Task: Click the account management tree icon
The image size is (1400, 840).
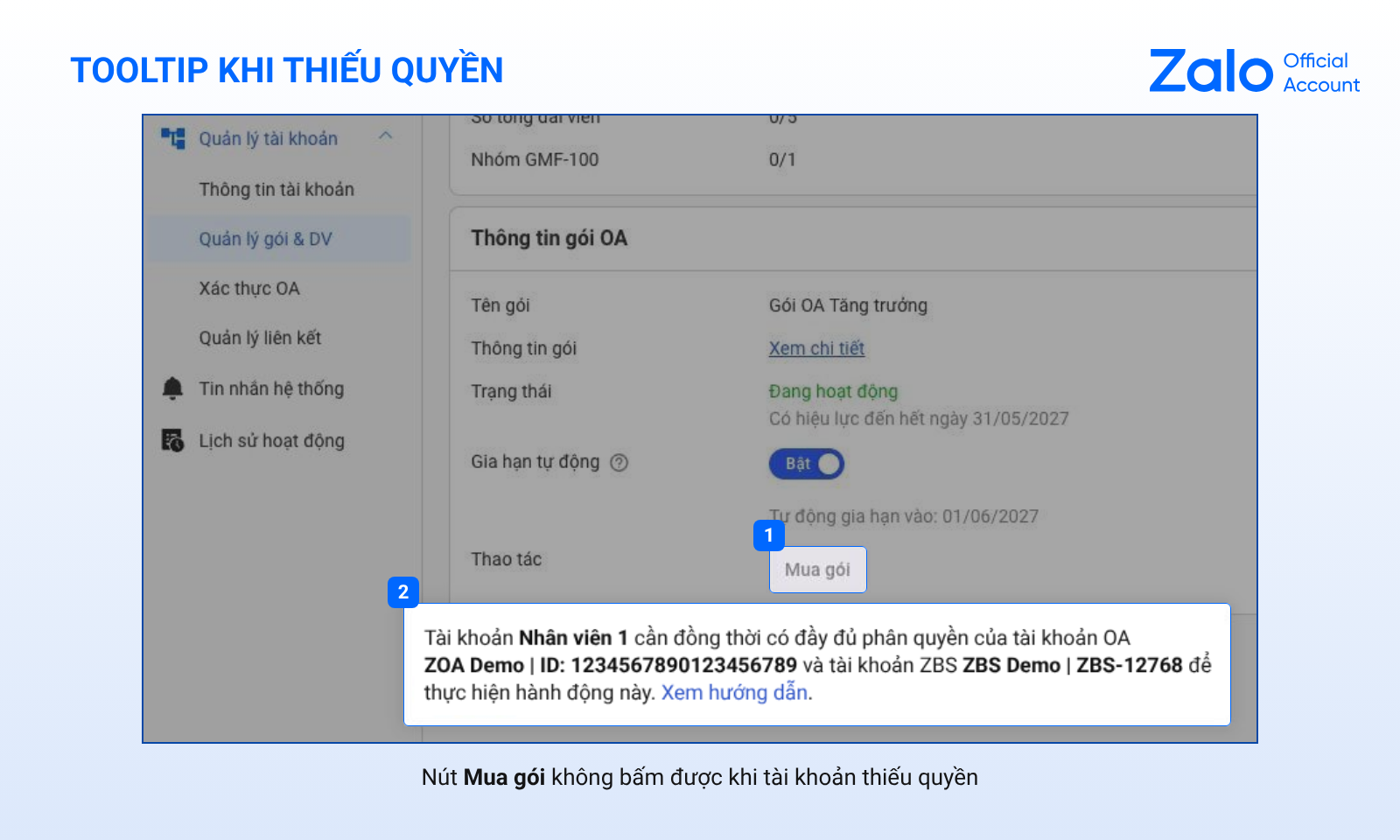Action: (173, 138)
